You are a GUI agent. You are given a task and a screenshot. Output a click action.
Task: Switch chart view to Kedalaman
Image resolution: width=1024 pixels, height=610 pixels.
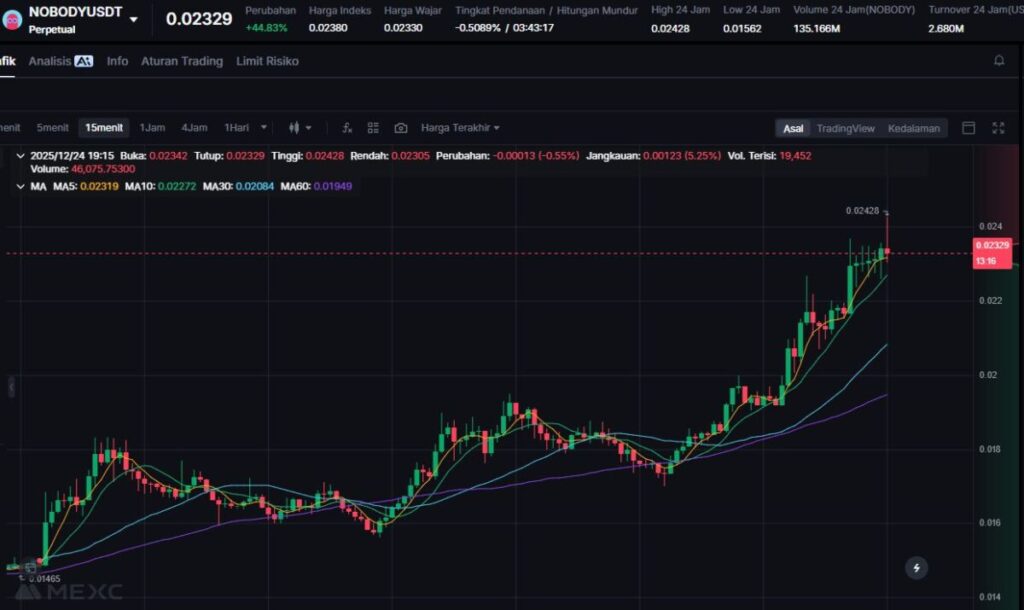(913, 128)
